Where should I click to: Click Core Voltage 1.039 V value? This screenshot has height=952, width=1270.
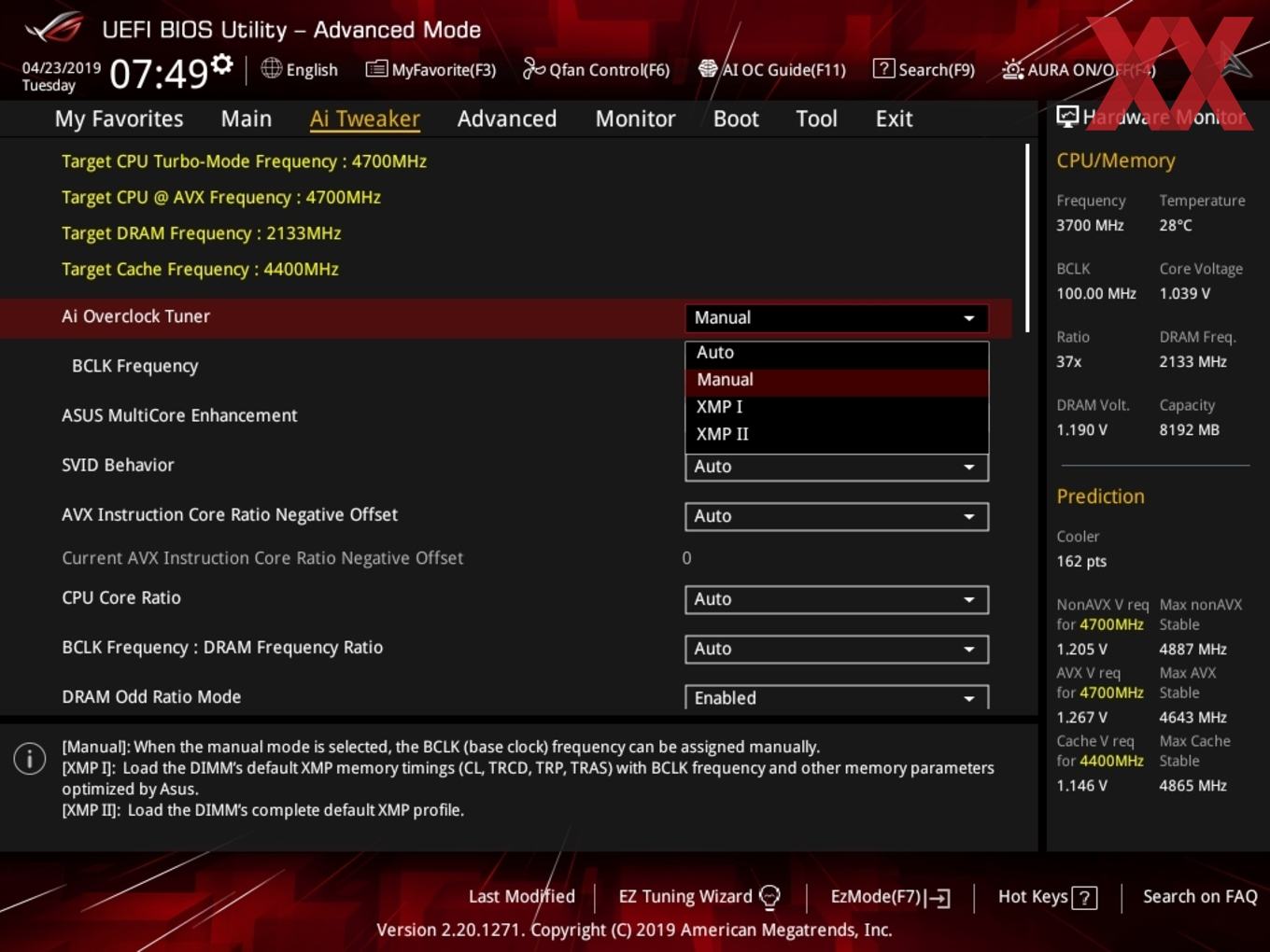click(x=1184, y=293)
